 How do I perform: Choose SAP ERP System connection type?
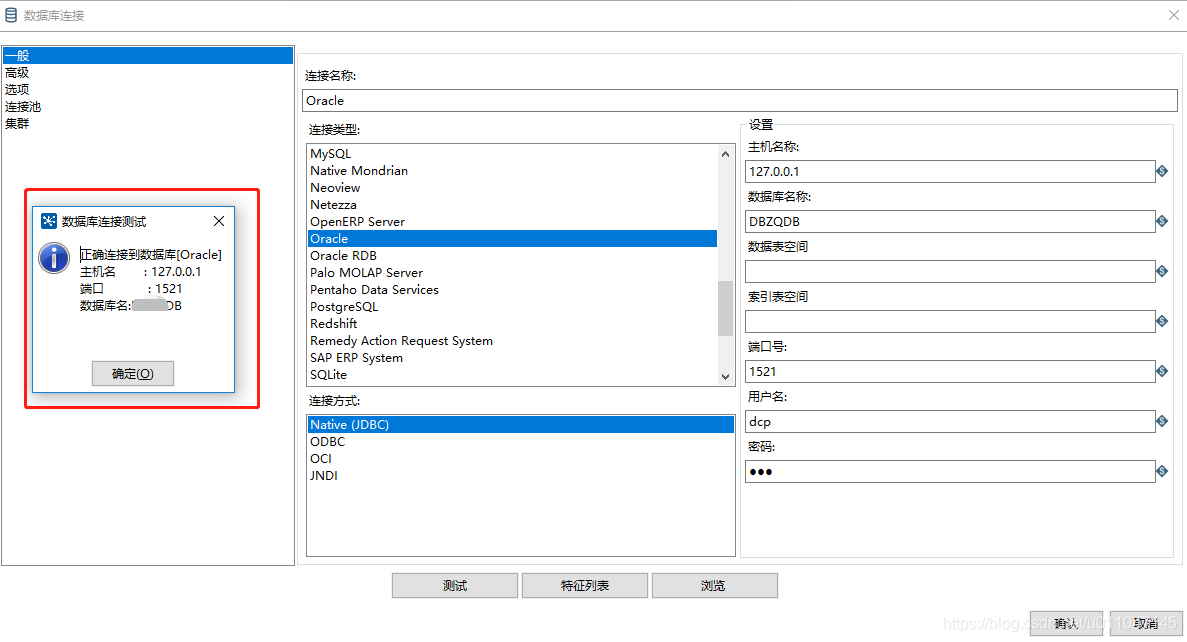(512, 357)
